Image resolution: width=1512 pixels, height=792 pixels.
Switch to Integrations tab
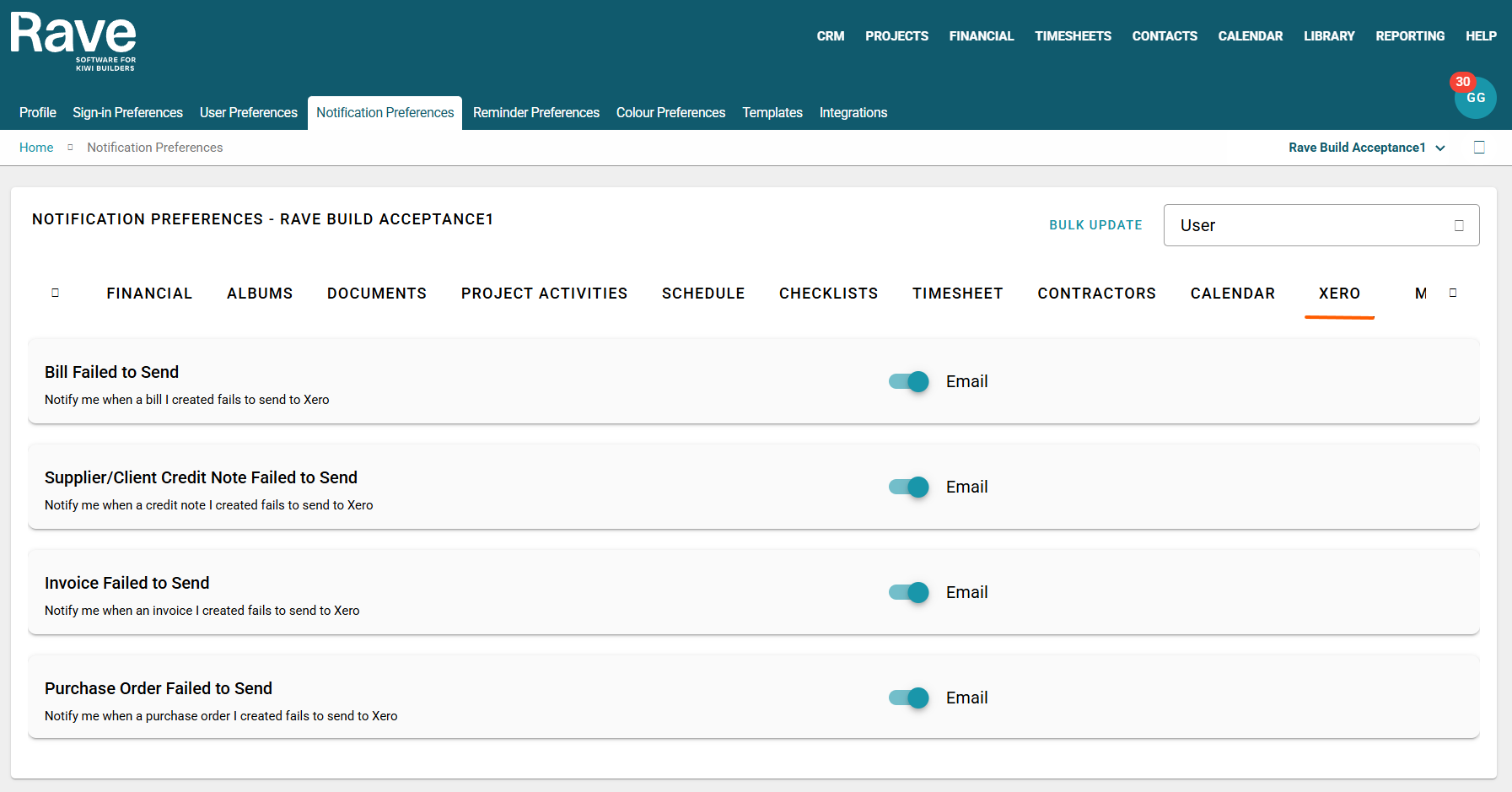tap(853, 113)
